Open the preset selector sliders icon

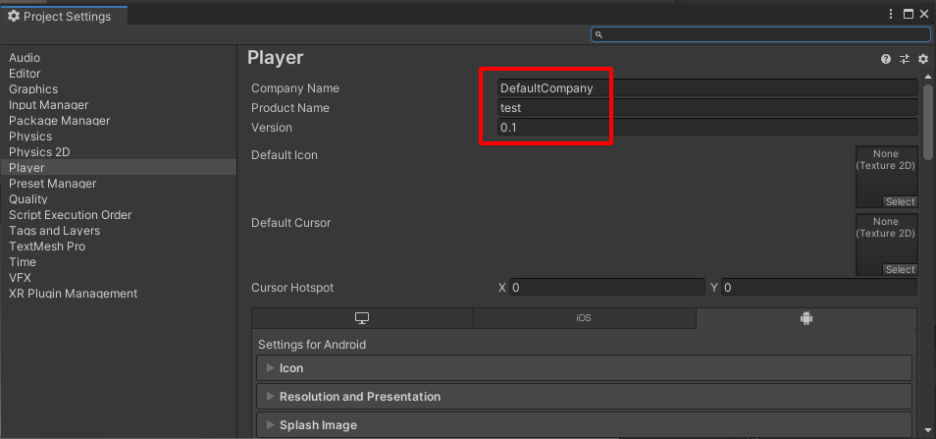pos(904,59)
